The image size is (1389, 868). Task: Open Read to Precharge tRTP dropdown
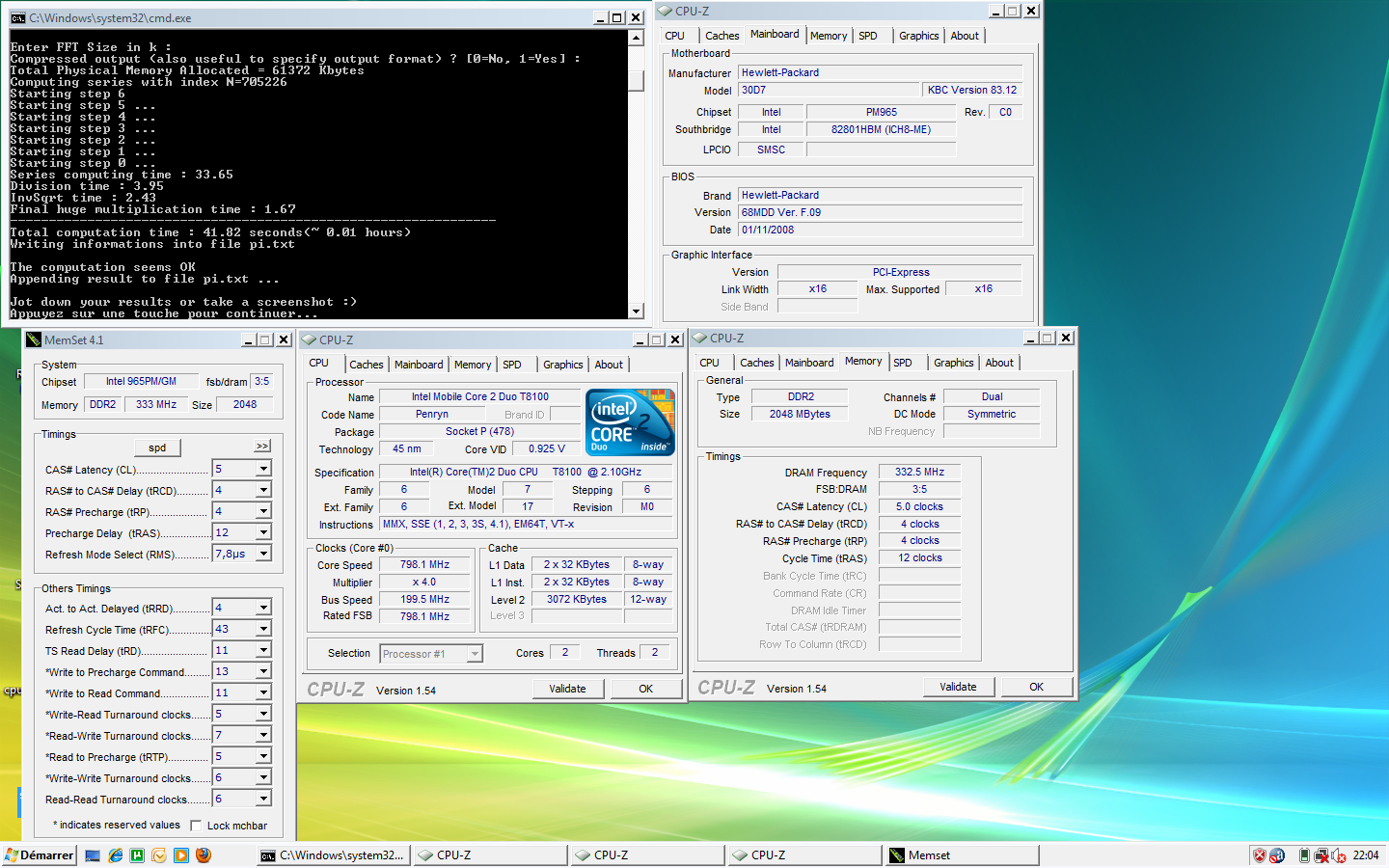[263, 756]
